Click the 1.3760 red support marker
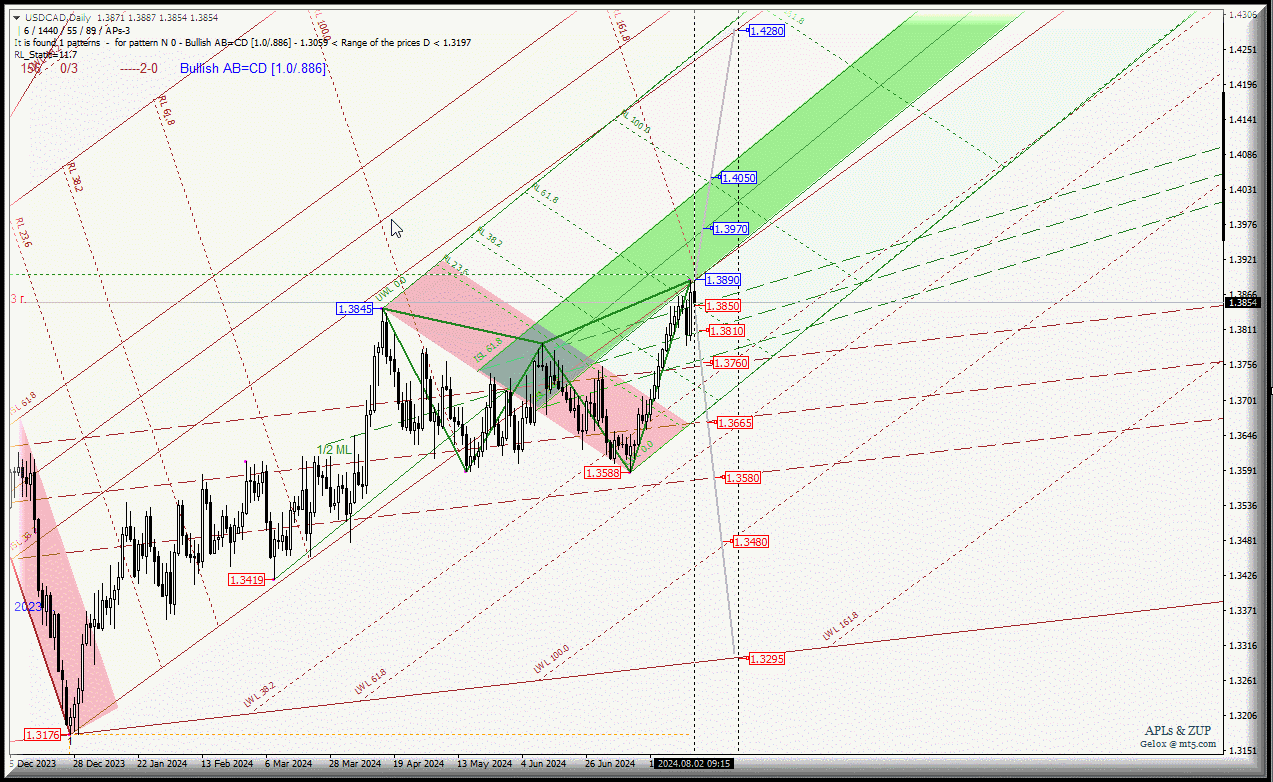This screenshot has width=1273, height=782. pyautogui.click(x=730, y=362)
